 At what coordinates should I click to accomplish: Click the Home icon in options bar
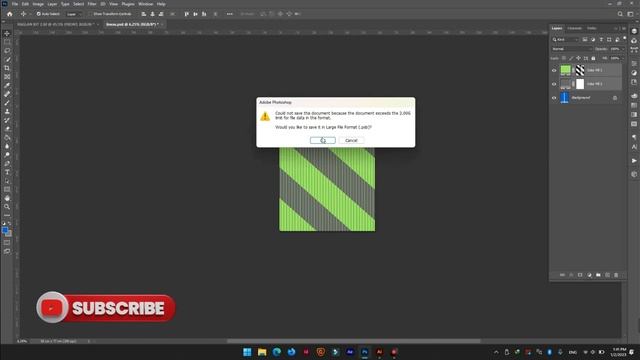pos(9,14)
